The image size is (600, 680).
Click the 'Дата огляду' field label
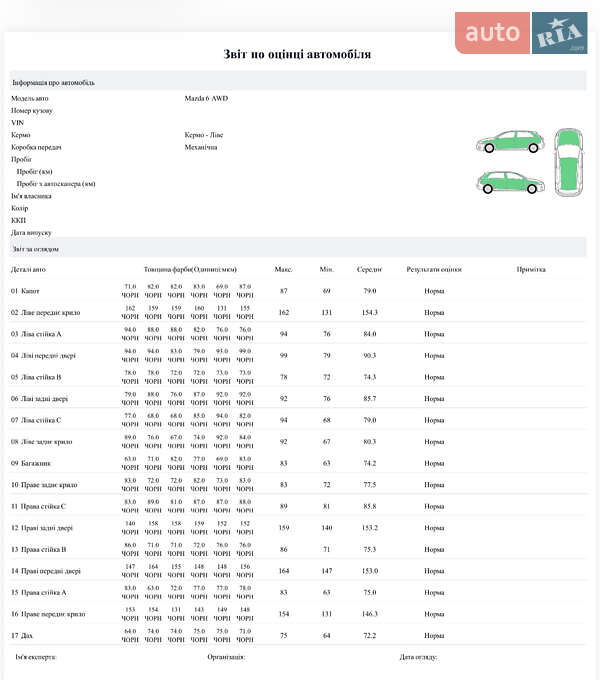click(x=418, y=657)
